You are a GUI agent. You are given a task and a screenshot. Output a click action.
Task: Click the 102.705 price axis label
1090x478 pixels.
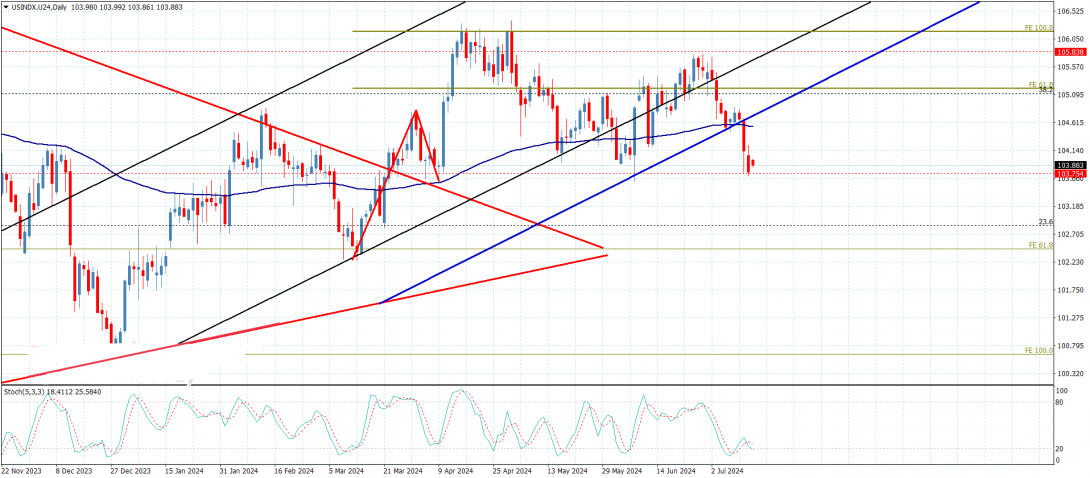[x=1071, y=234]
